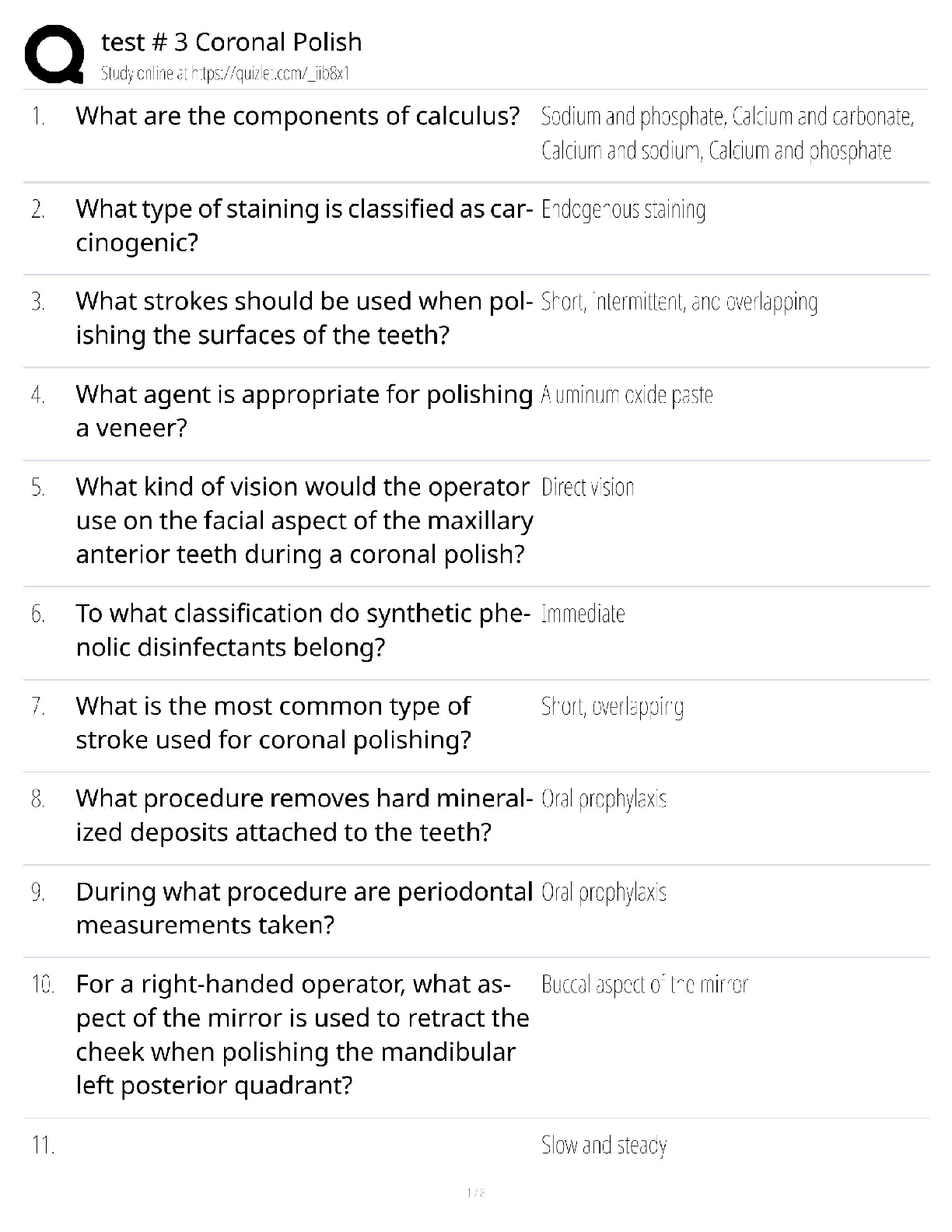
Task: Select the question about carcinogenic staining
Action: 303,226
